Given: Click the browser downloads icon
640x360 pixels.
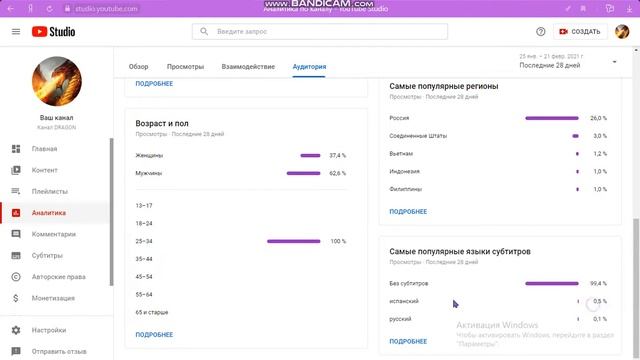Looking at the screenshot, I should [x=629, y=9].
